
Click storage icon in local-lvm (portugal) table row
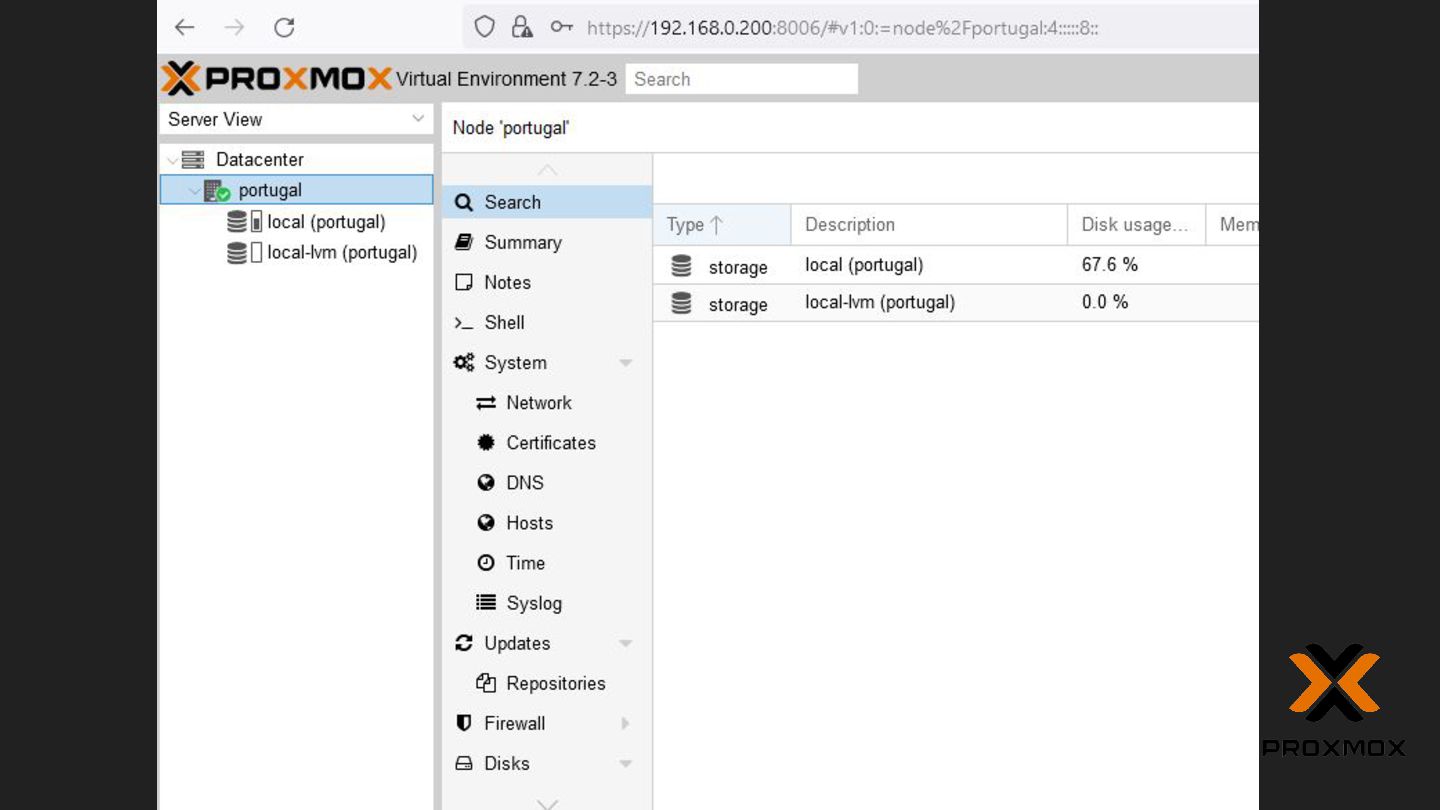(681, 303)
